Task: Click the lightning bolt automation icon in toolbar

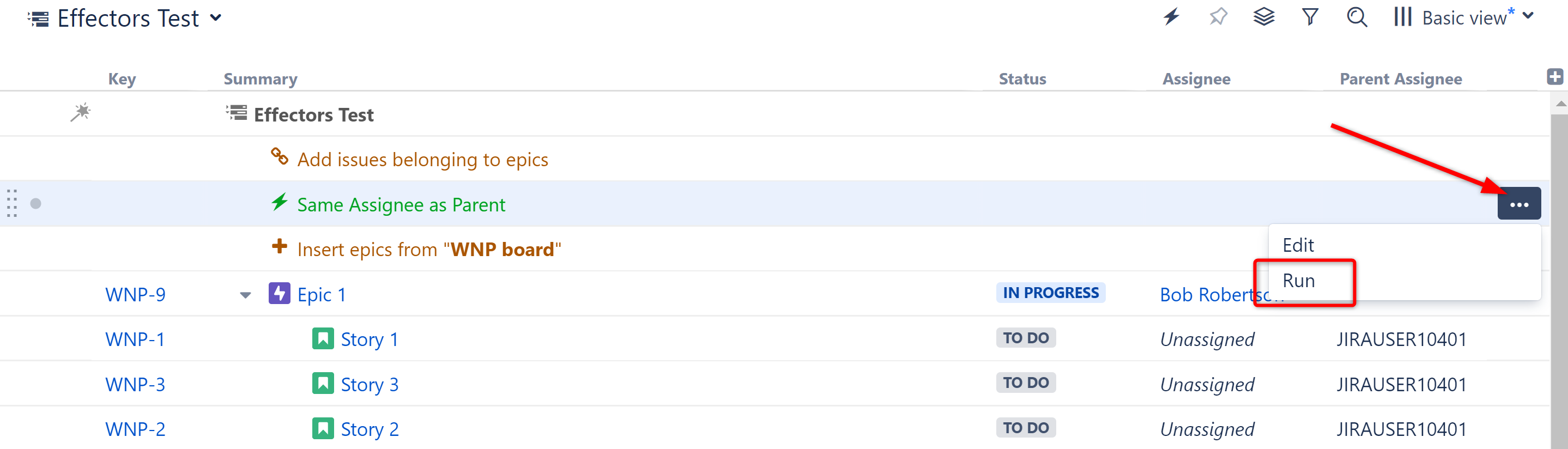Action: pos(1171,17)
